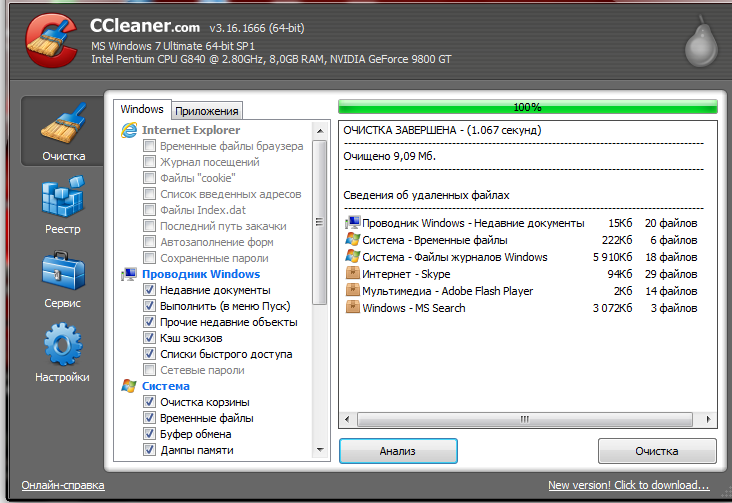732x503 pixels.
Task: Enable Автозаполнение форм checkbox
Action: (149, 242)
